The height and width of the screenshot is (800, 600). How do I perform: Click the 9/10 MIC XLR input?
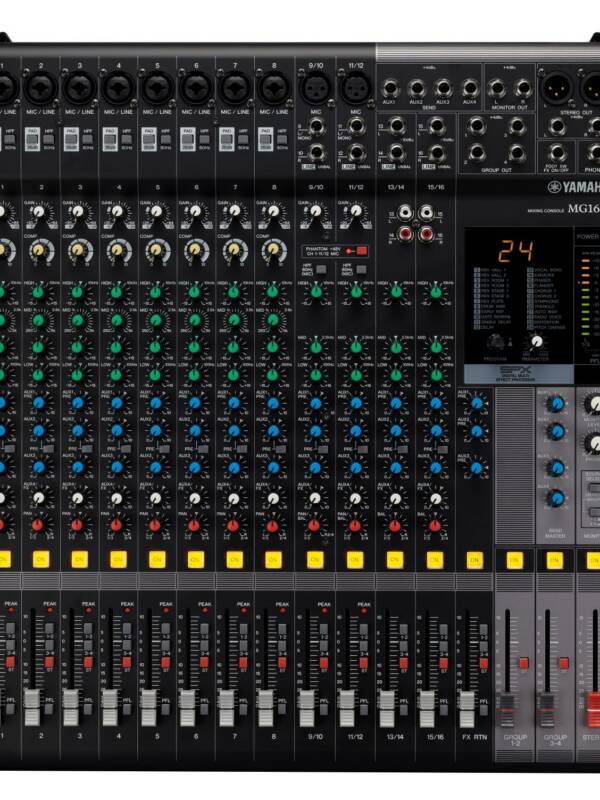click(x=315, y=88)
